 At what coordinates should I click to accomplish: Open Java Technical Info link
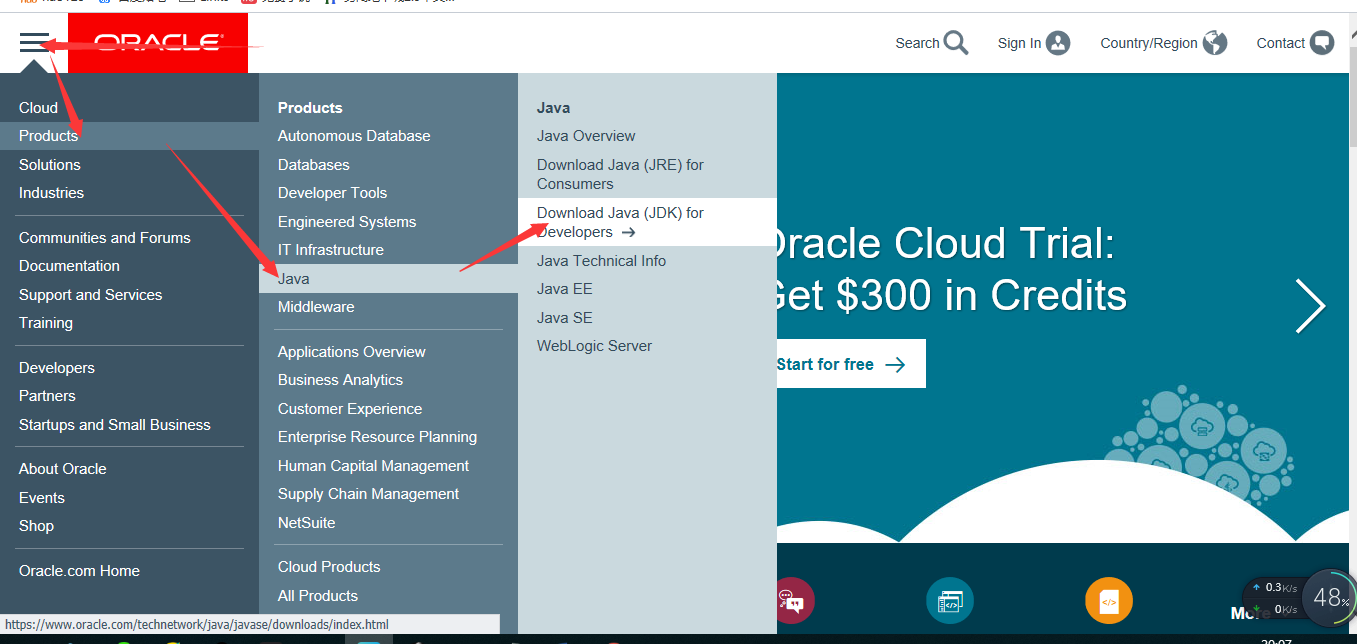pyautogui.click(x=601, y=261)
